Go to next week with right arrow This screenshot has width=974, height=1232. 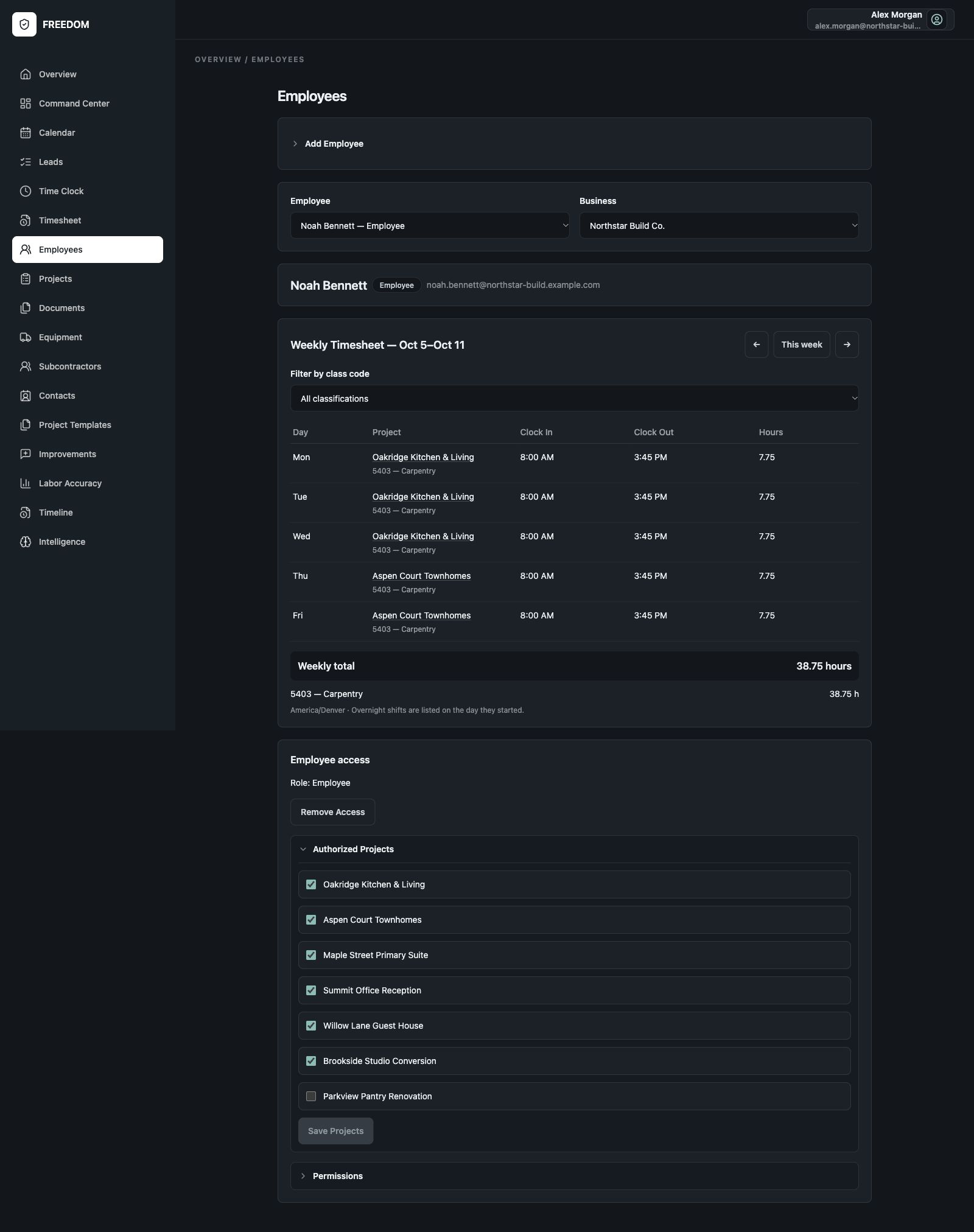tap(847, 345)
